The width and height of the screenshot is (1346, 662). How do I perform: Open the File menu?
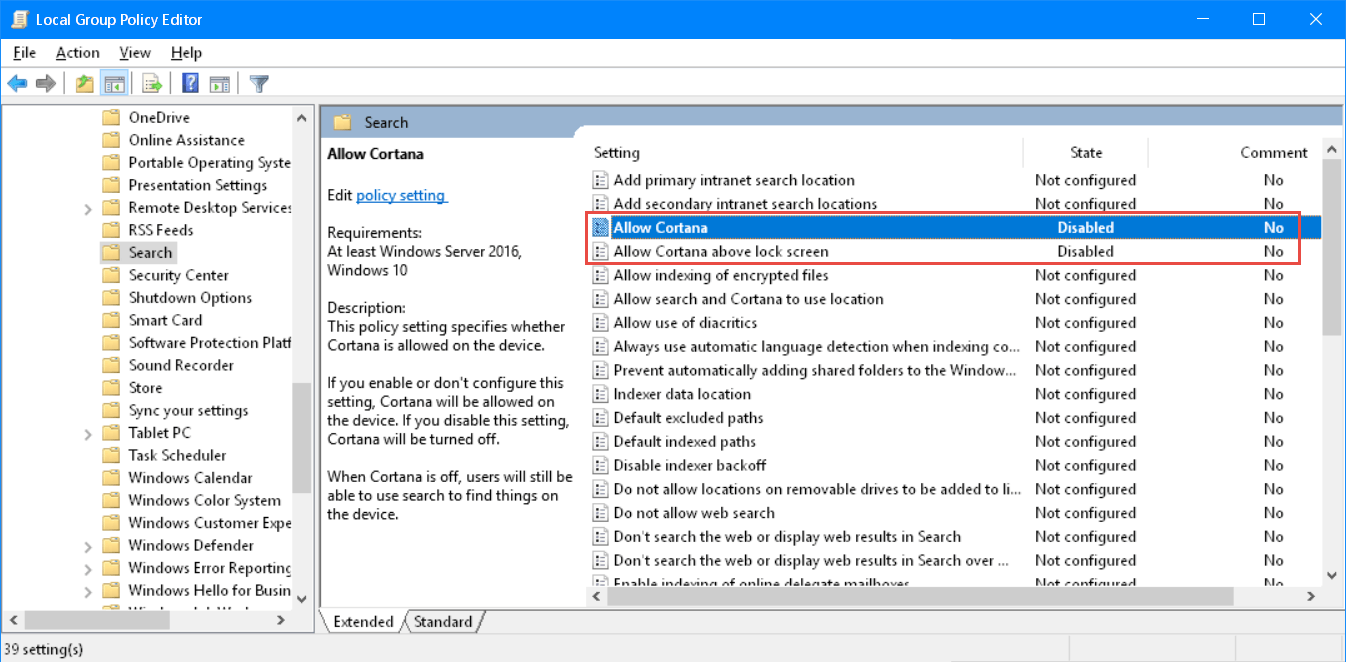[25, 53]
